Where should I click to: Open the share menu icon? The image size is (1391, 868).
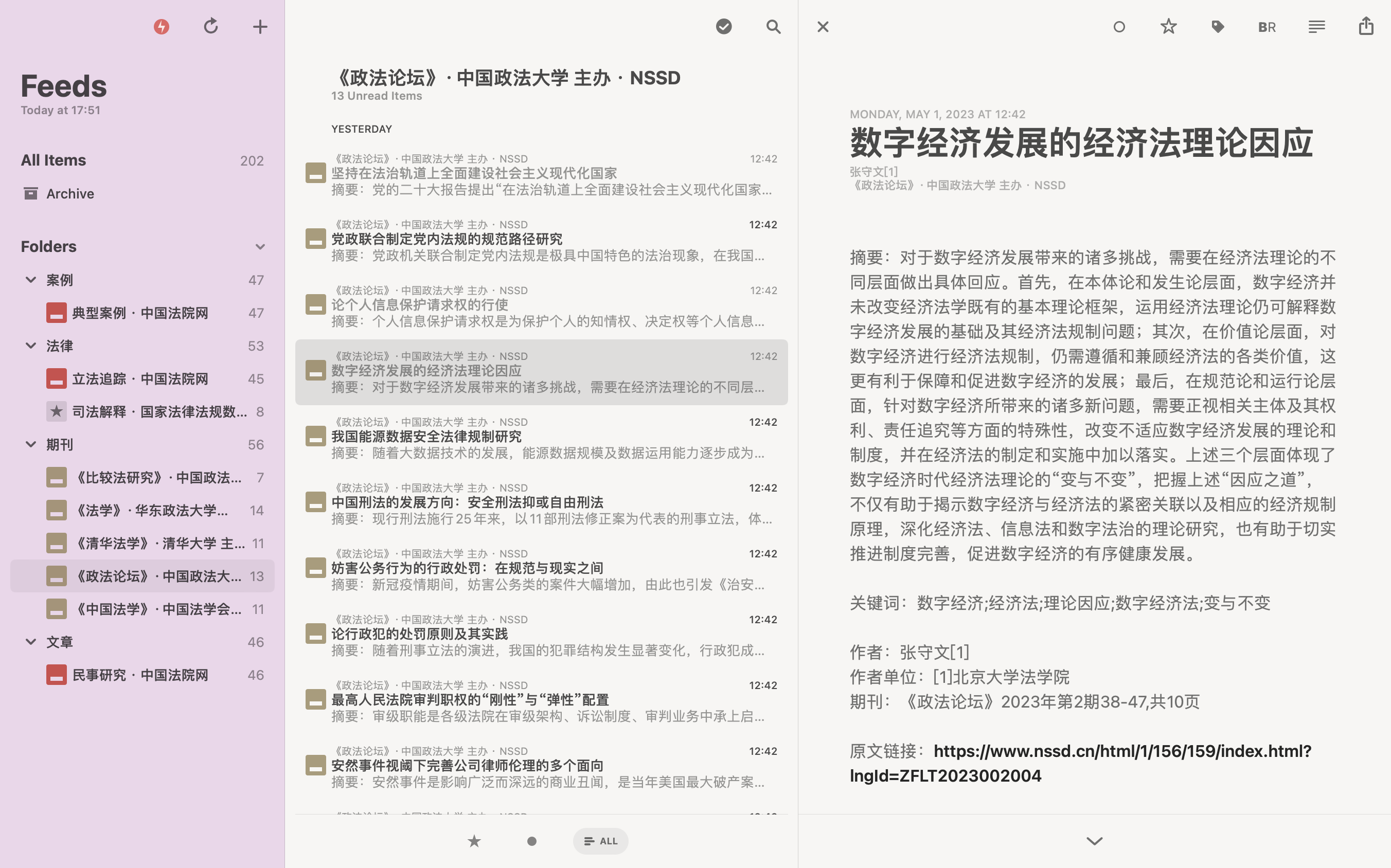click(1366, 26)
